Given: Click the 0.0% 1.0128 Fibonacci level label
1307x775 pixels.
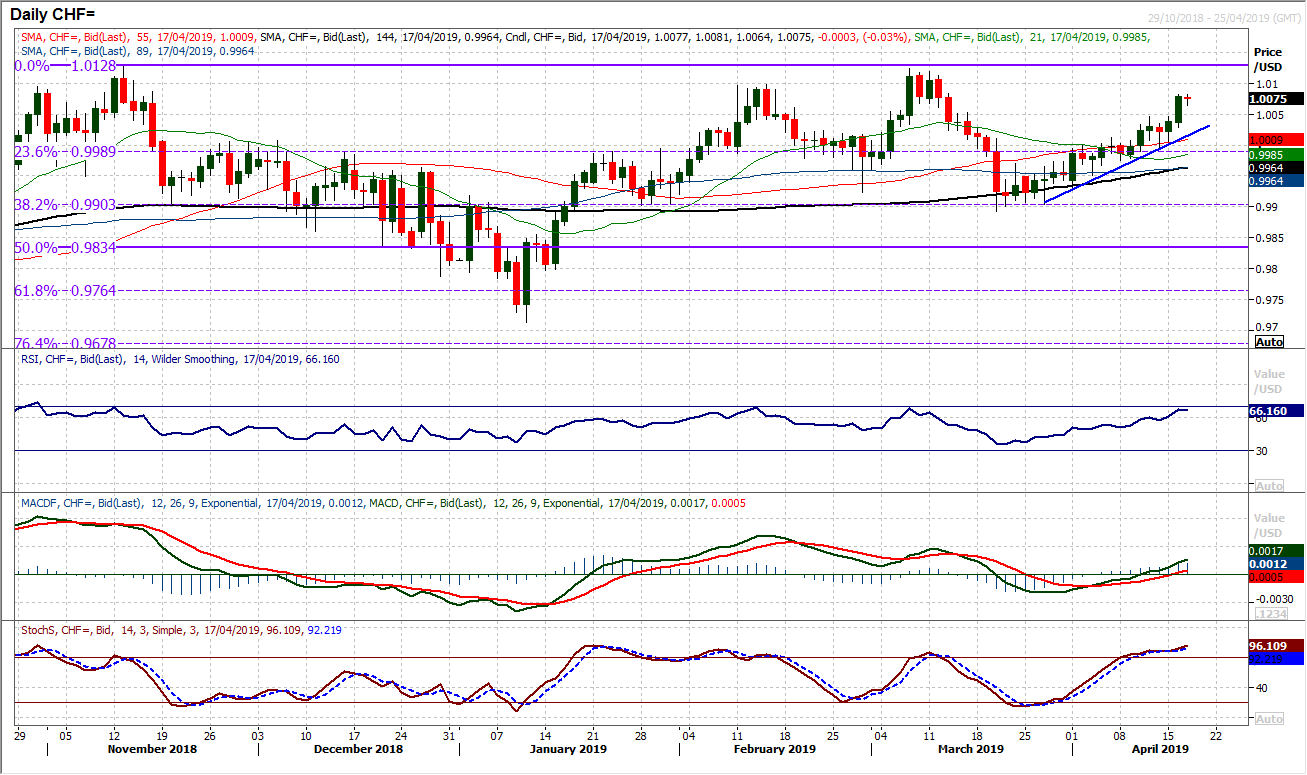Looking at the screenshot, I should click(66, 65).
